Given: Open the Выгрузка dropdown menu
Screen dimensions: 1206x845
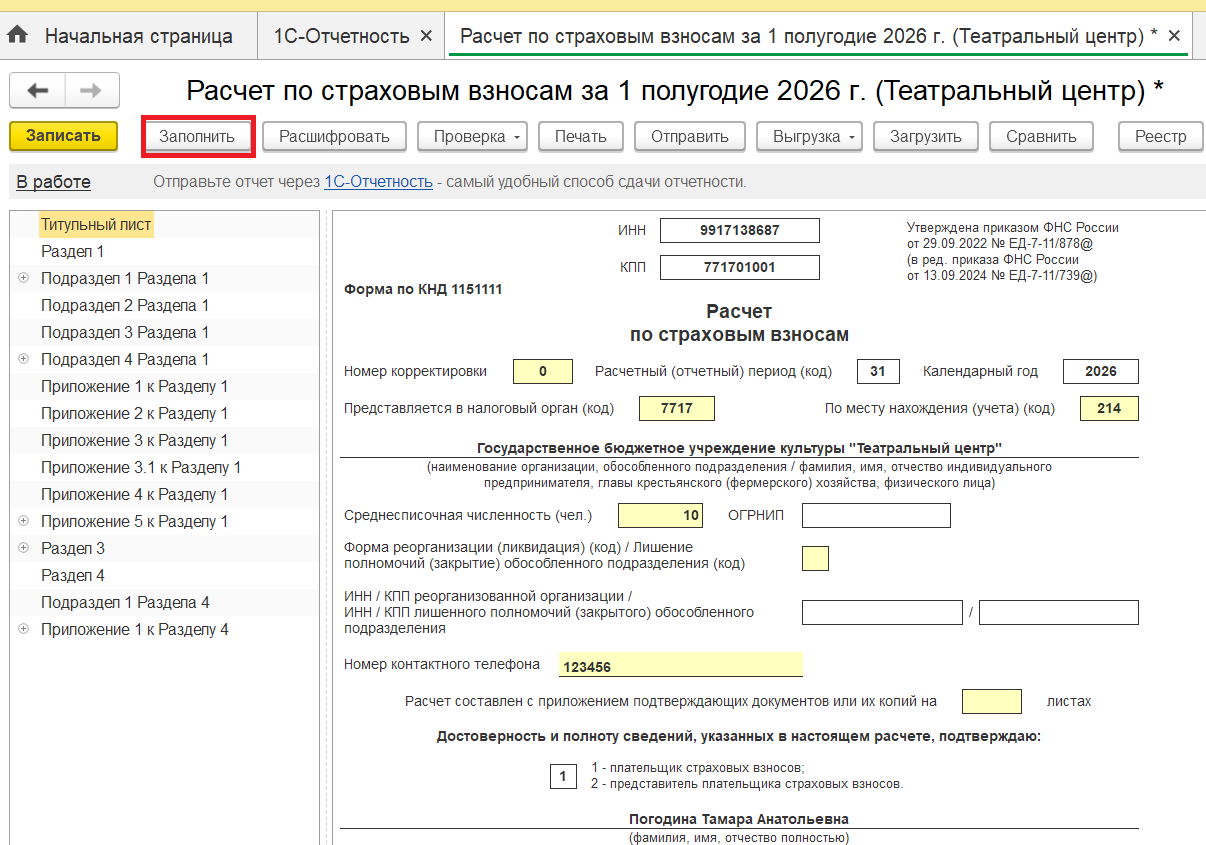Looking at the screenshot, I should (x=810, y=136).
